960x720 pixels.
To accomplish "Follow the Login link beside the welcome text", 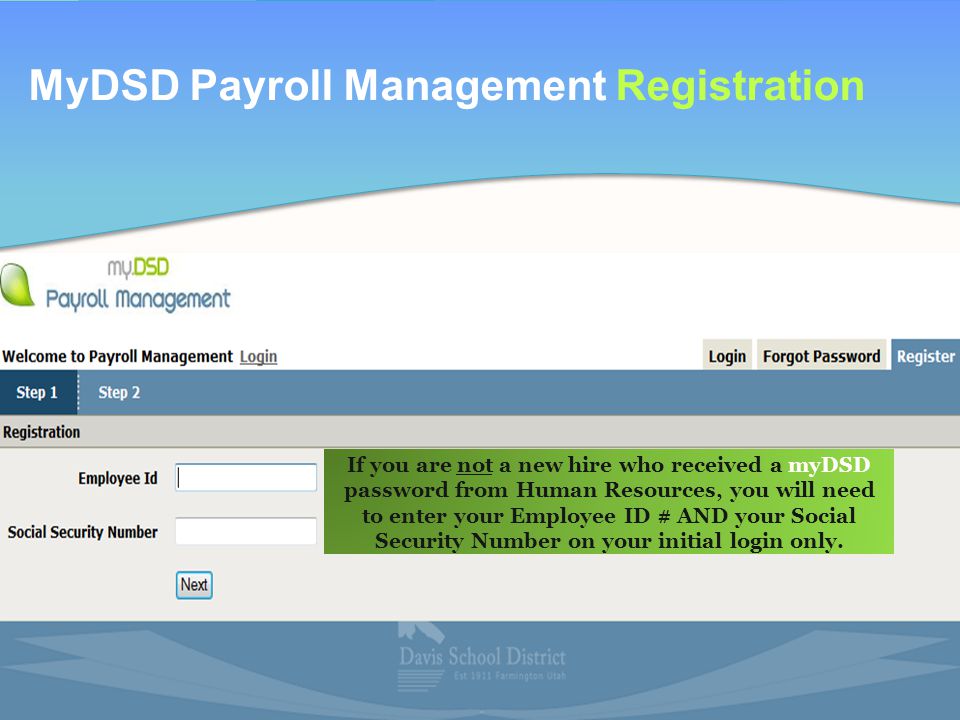I will click(x=258, y=356).
